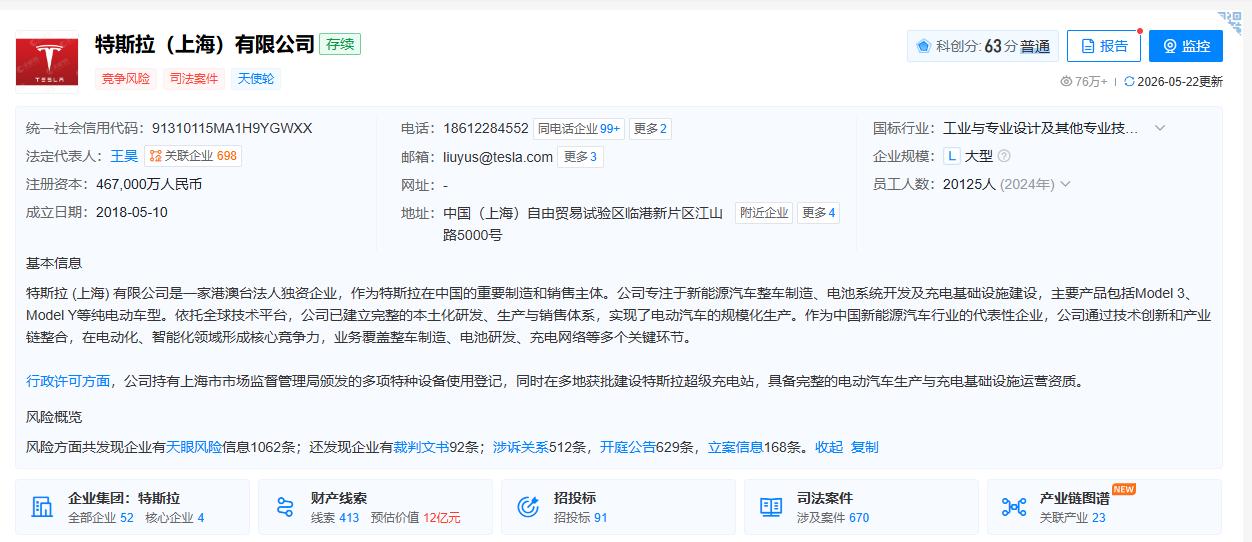Open the 报告 report button
The height and width of the screenshot is (542, 1252).
1103,46
